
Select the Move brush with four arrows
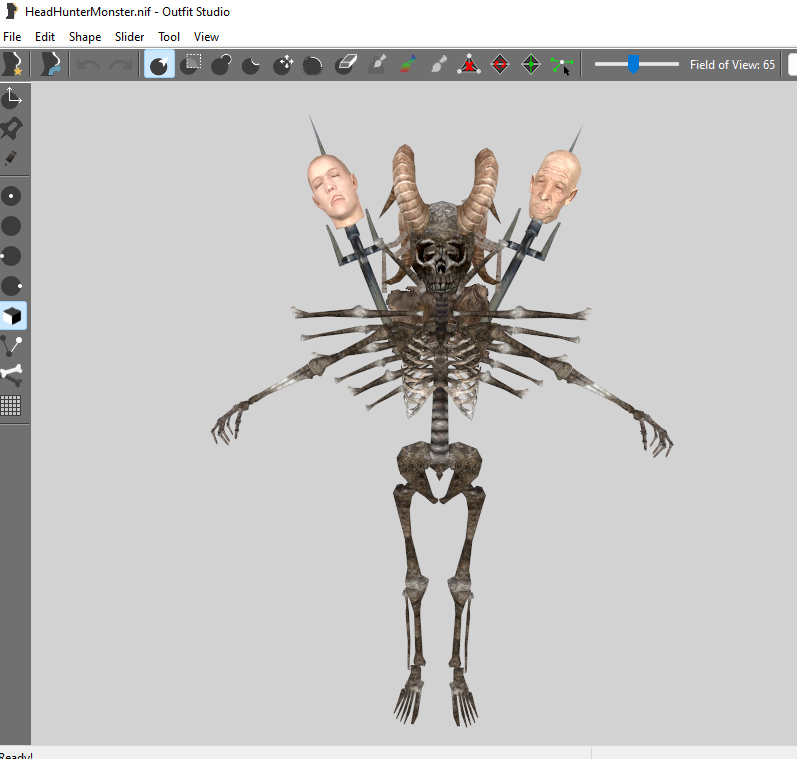(x=283, y=65)
